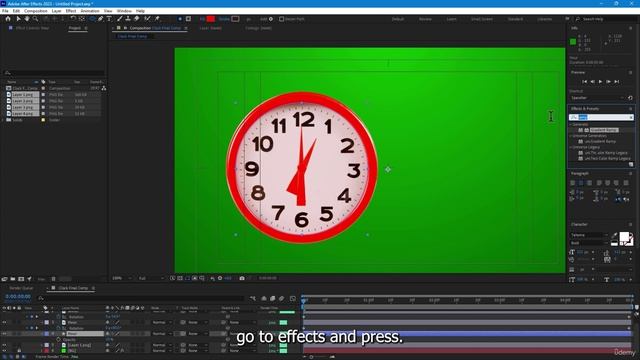The width and height of the screenshot is (640, 360).
Task: Select the Rotation tool
Action: [73, 19]
